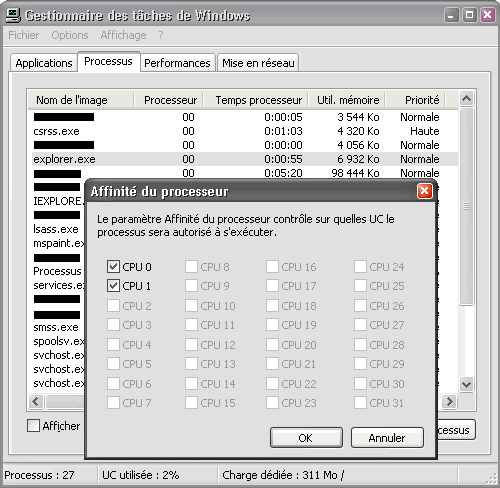Switch to the Applications tab
The height and width of the screenshot is (488, 500).
(44, 63)
